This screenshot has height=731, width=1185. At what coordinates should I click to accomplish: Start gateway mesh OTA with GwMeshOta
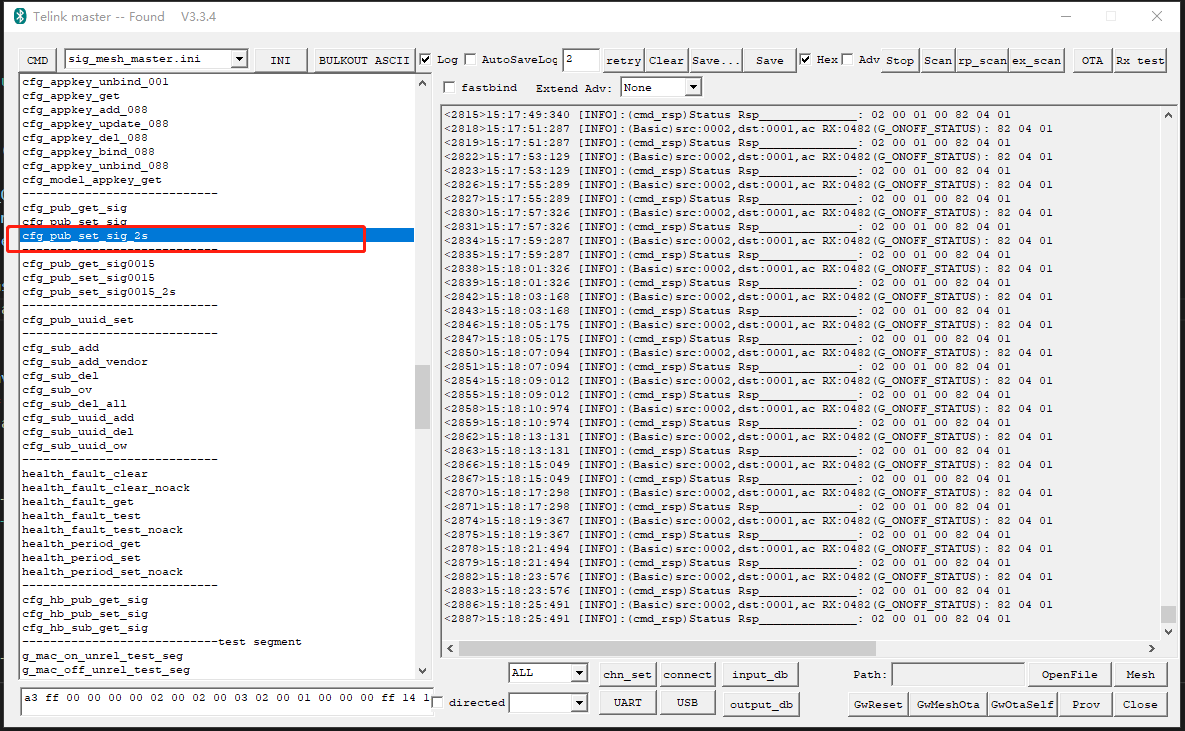tap(947, 704)
